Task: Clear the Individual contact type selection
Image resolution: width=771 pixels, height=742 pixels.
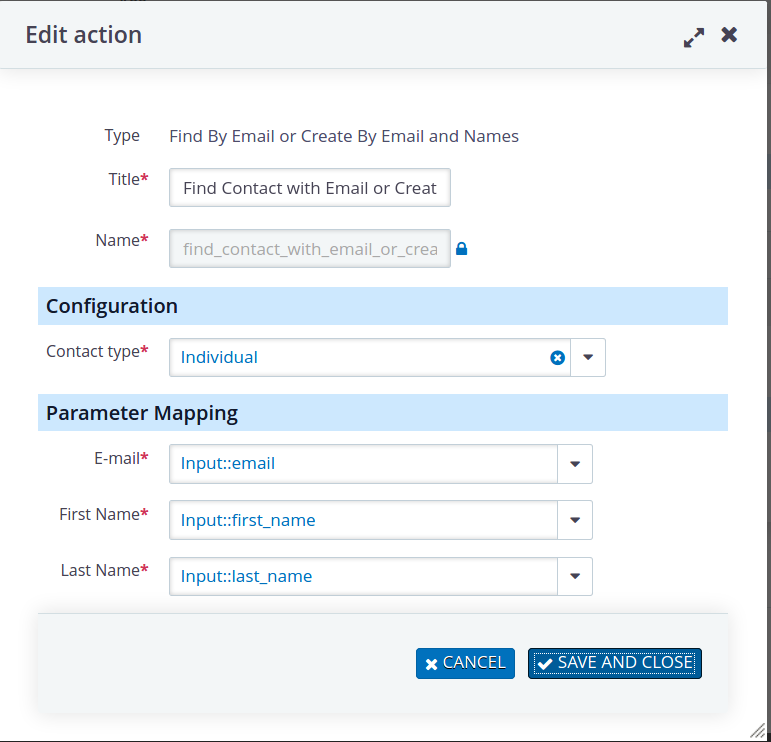Action: tap(557, 357)
